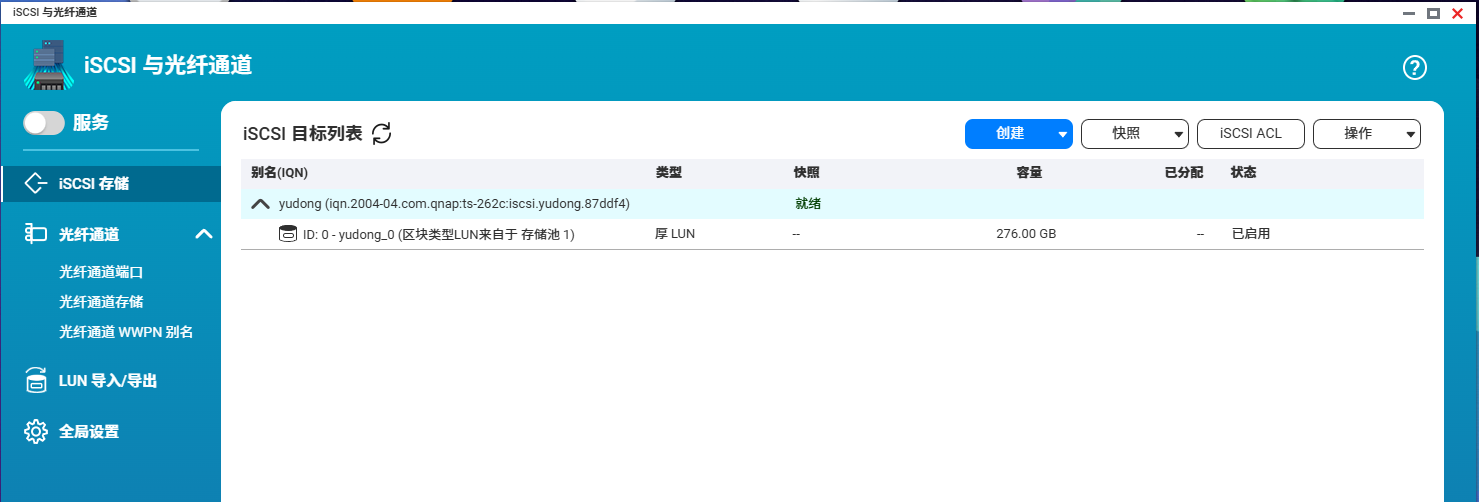1479x502 pixels.
Task: Click the iSCSI ACL button
Action: coord(1251,134)
